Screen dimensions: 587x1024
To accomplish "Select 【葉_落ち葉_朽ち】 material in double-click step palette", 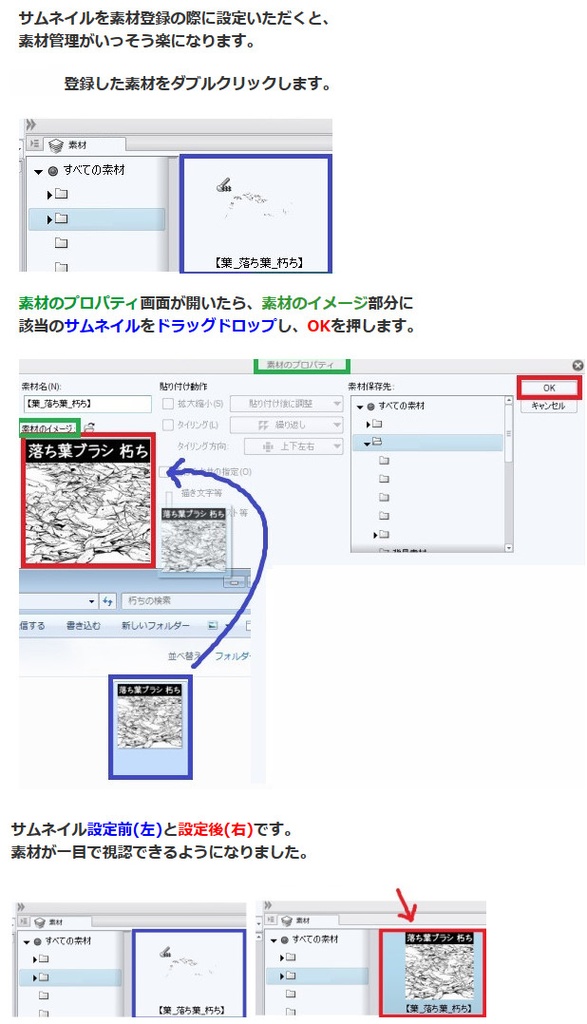I will (x=256, y=215).
